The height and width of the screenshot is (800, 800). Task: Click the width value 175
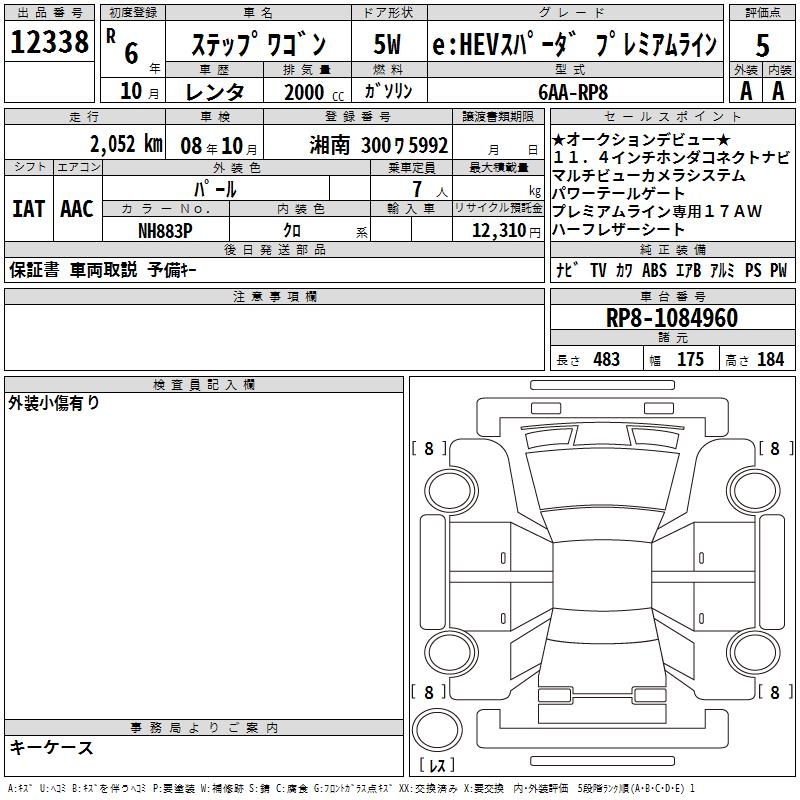pos(690,359)
